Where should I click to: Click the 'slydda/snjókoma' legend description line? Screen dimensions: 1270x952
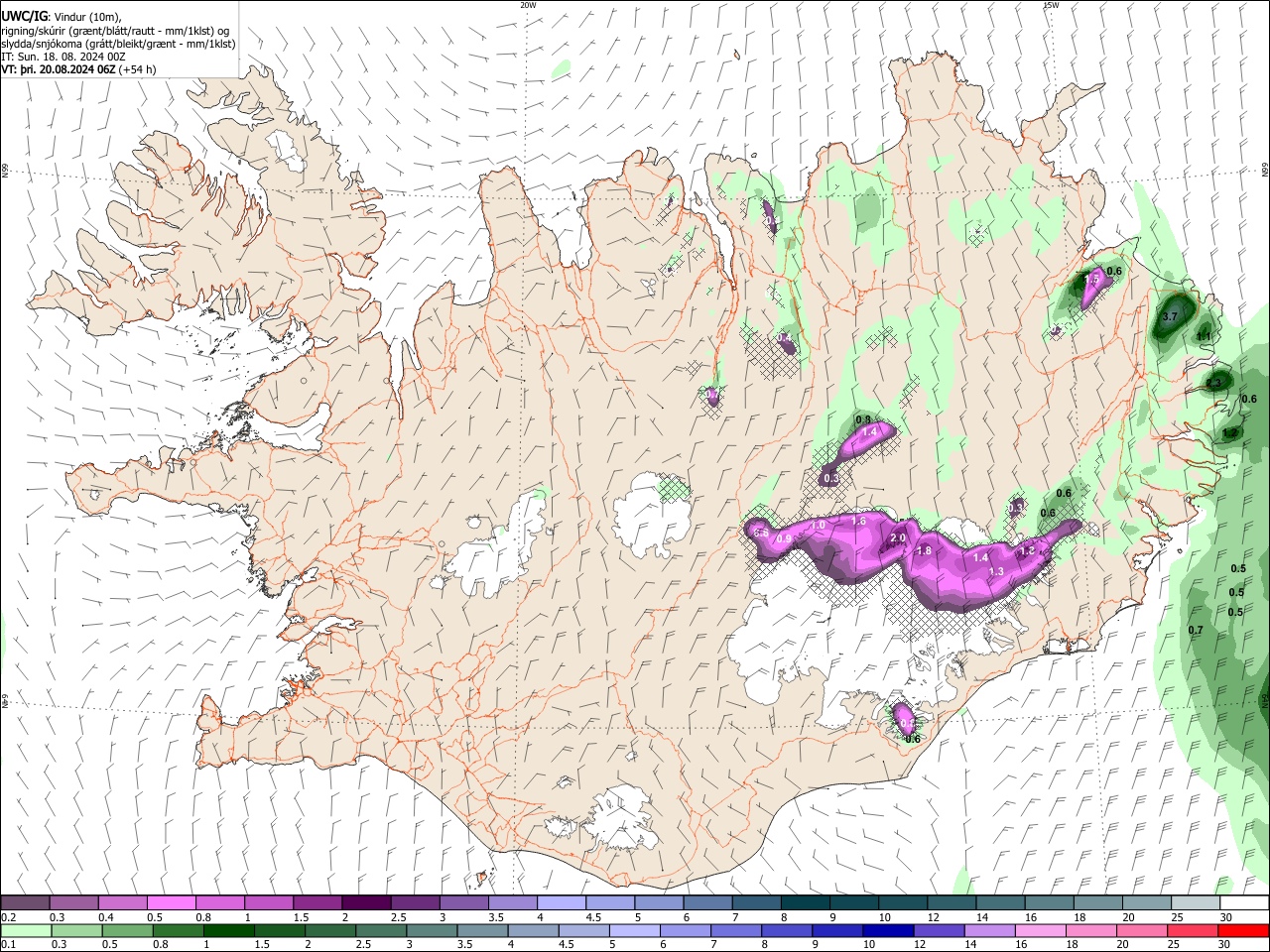(x=118, y=44)
